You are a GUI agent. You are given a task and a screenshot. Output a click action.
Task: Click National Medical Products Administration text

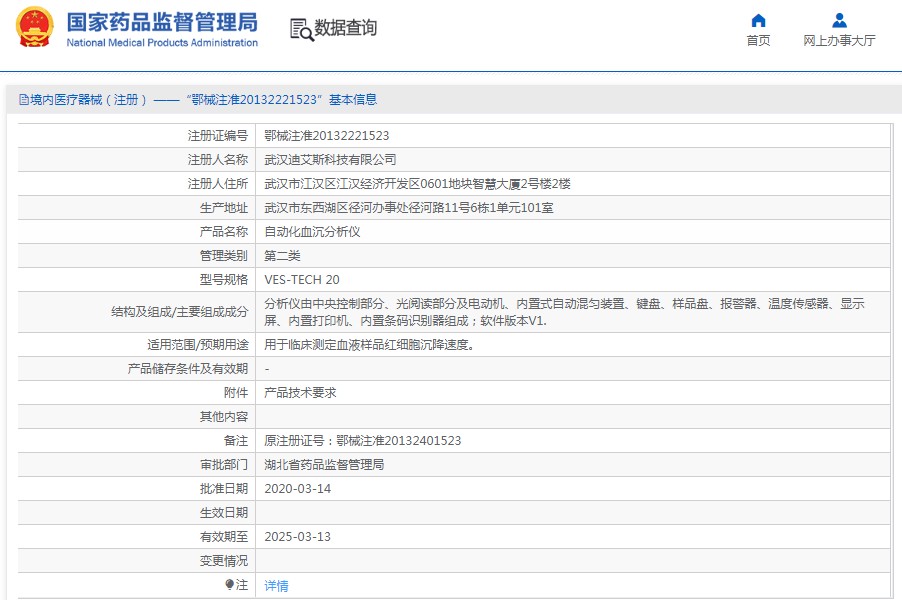click(x=162, y=43)
